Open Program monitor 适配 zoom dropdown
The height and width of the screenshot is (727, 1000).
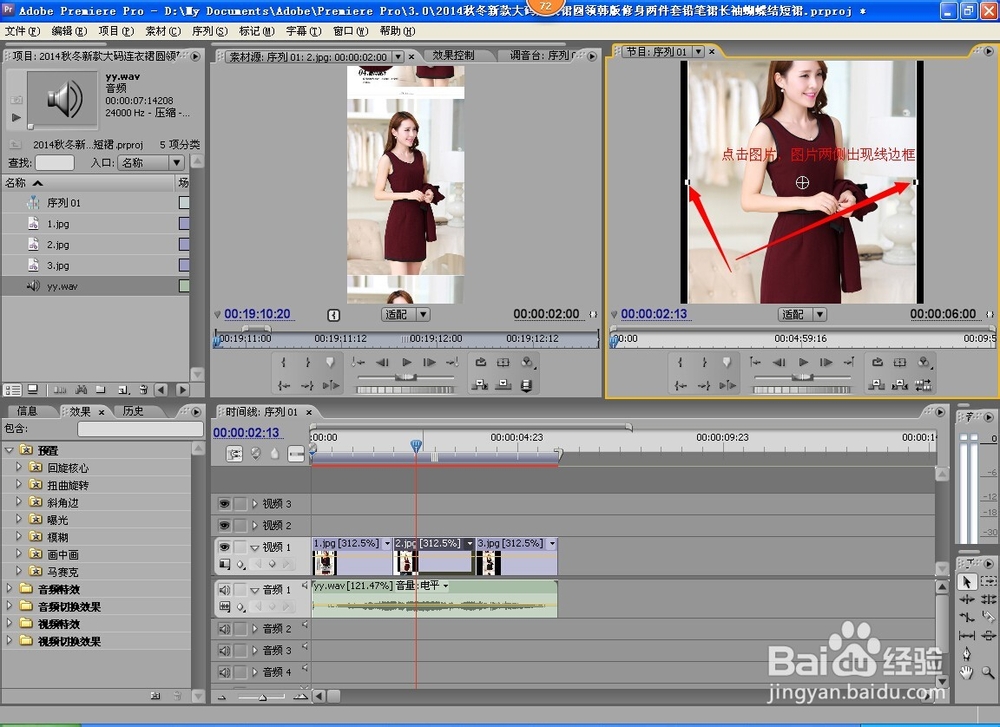click(803, 314)
